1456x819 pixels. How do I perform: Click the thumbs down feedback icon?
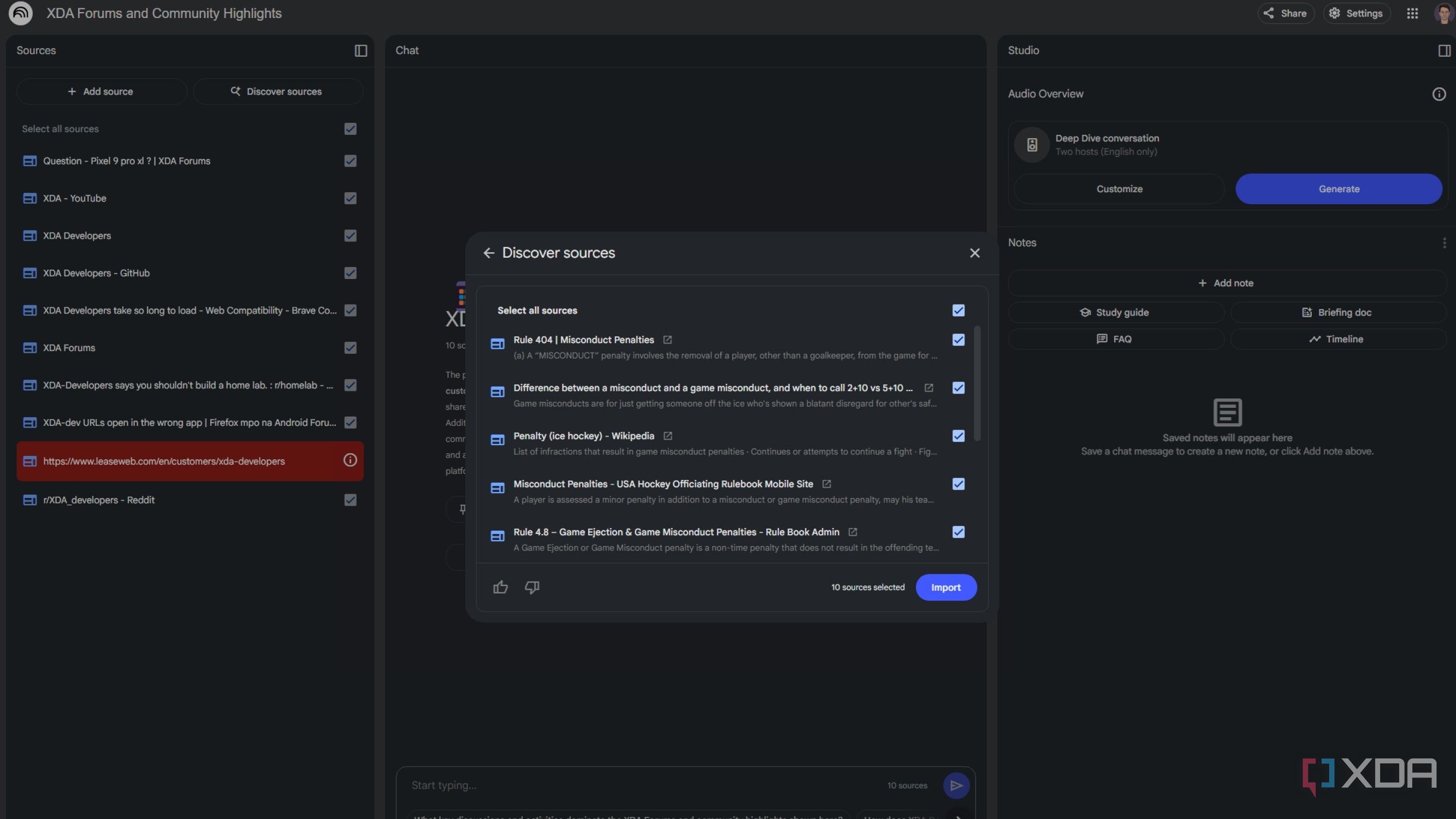click(x=532, y=587)
